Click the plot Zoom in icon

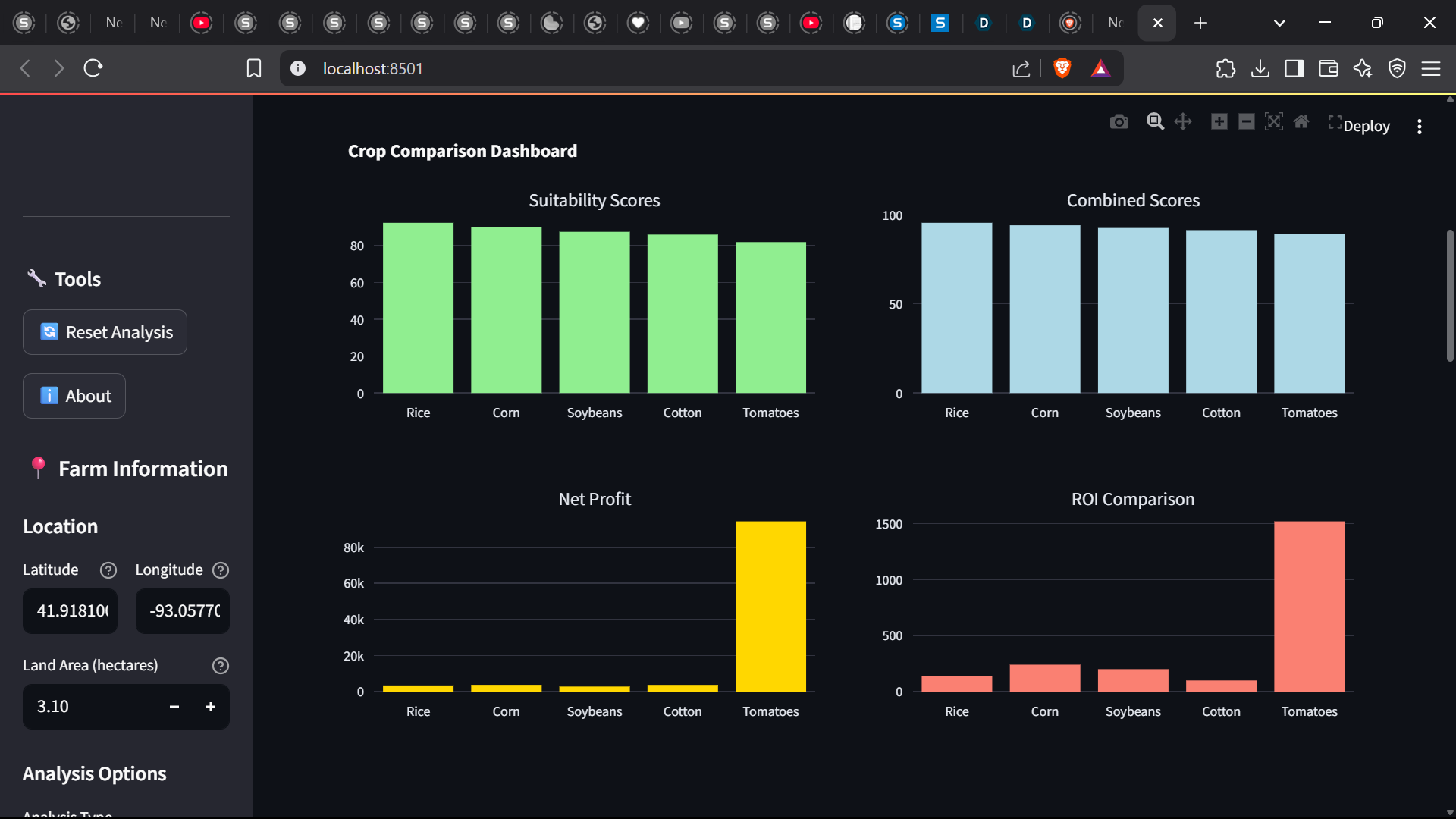click(1219, 122)
